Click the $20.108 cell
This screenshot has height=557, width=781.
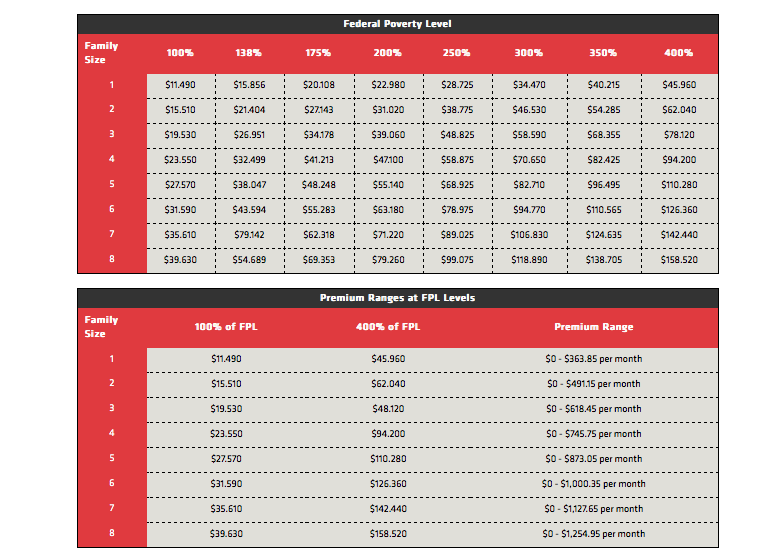pos(319,85)
